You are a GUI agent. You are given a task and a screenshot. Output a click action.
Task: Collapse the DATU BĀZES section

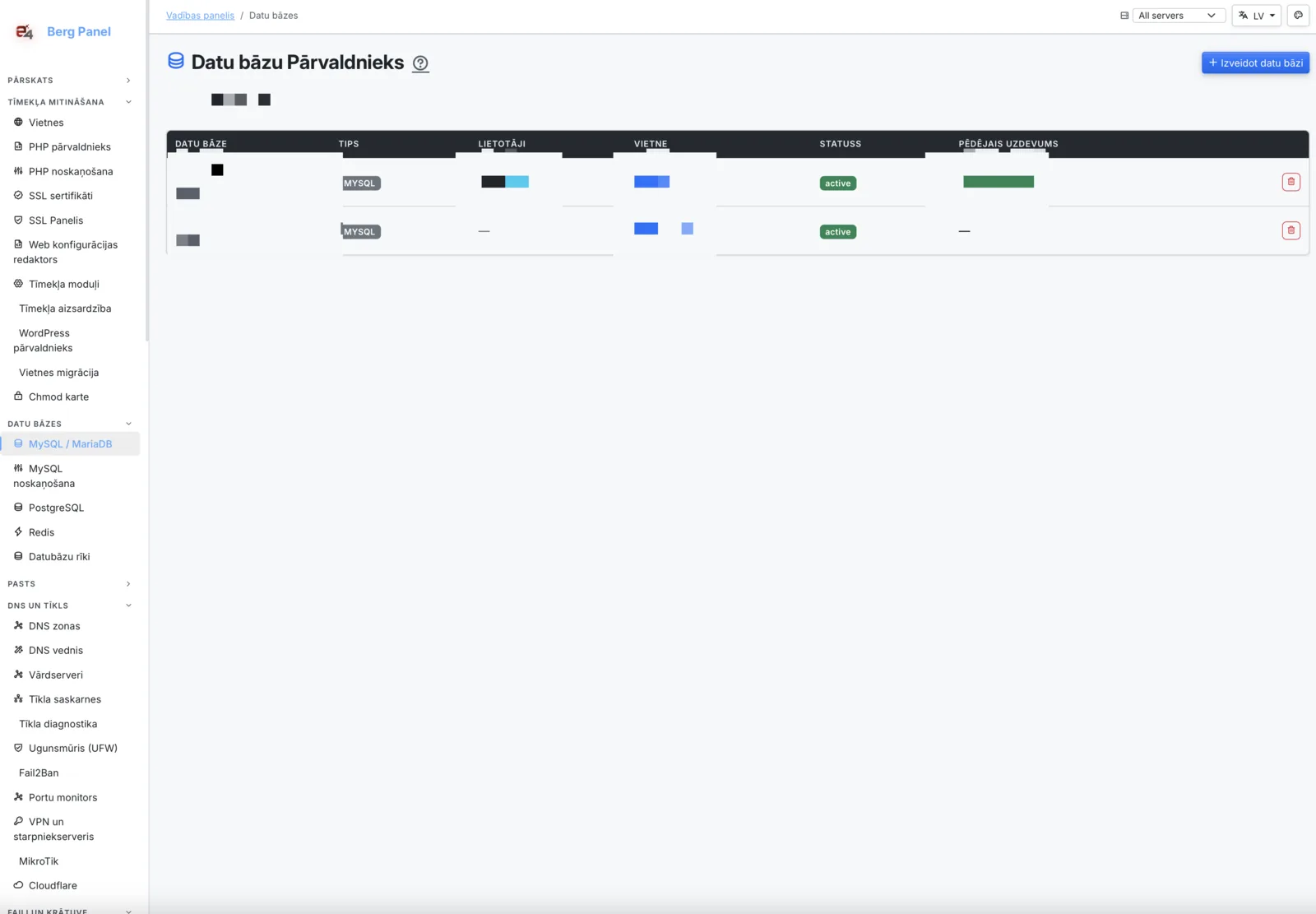point(70,424)
